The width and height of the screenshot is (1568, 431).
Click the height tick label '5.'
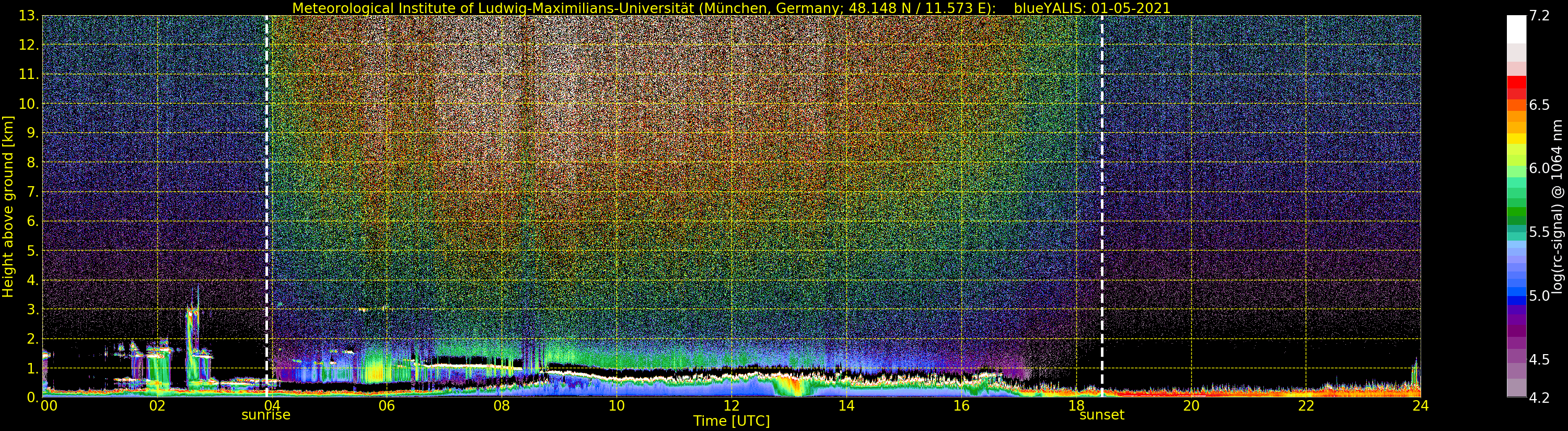32,251
